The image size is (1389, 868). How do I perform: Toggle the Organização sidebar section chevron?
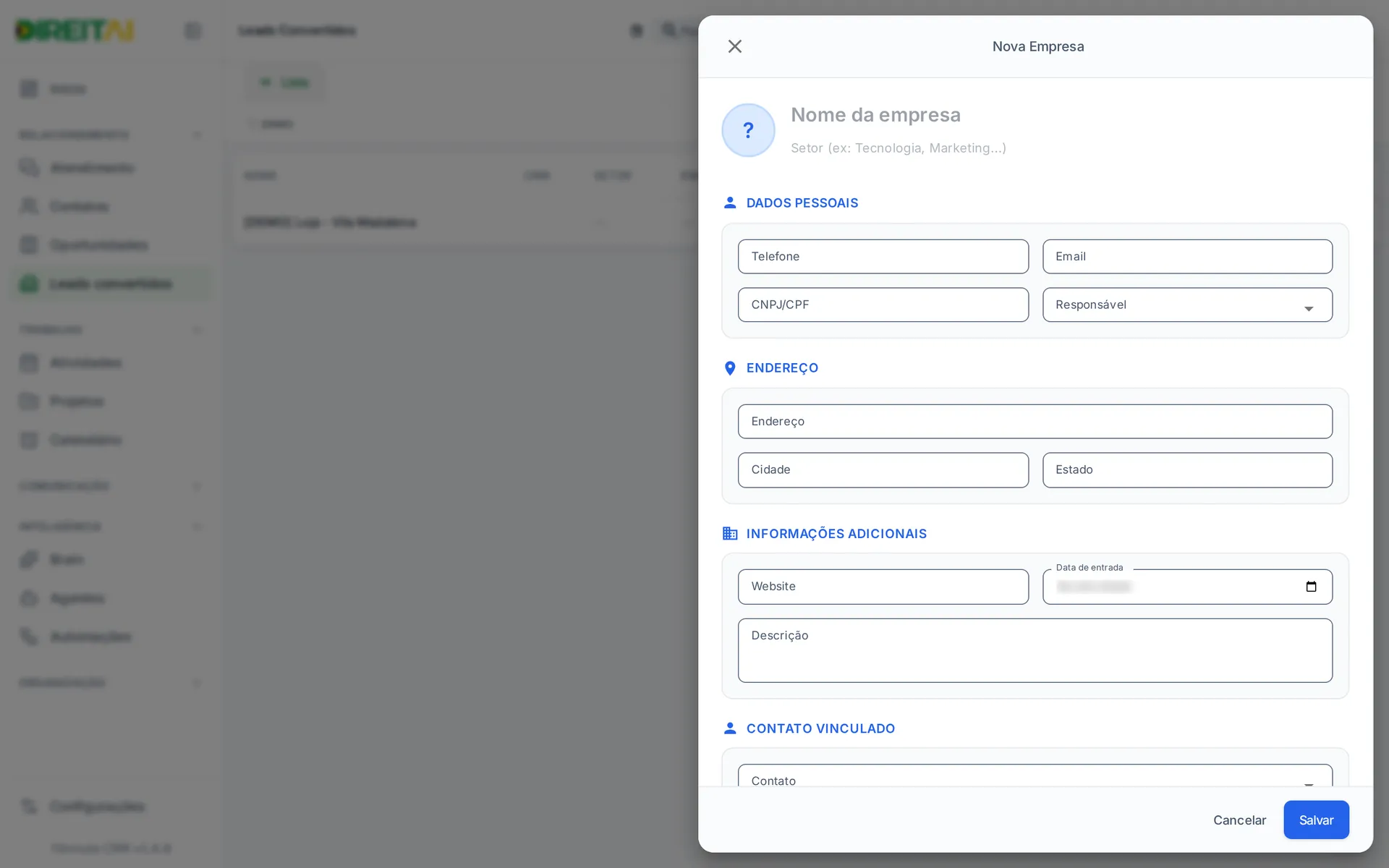tap(197, 683)
